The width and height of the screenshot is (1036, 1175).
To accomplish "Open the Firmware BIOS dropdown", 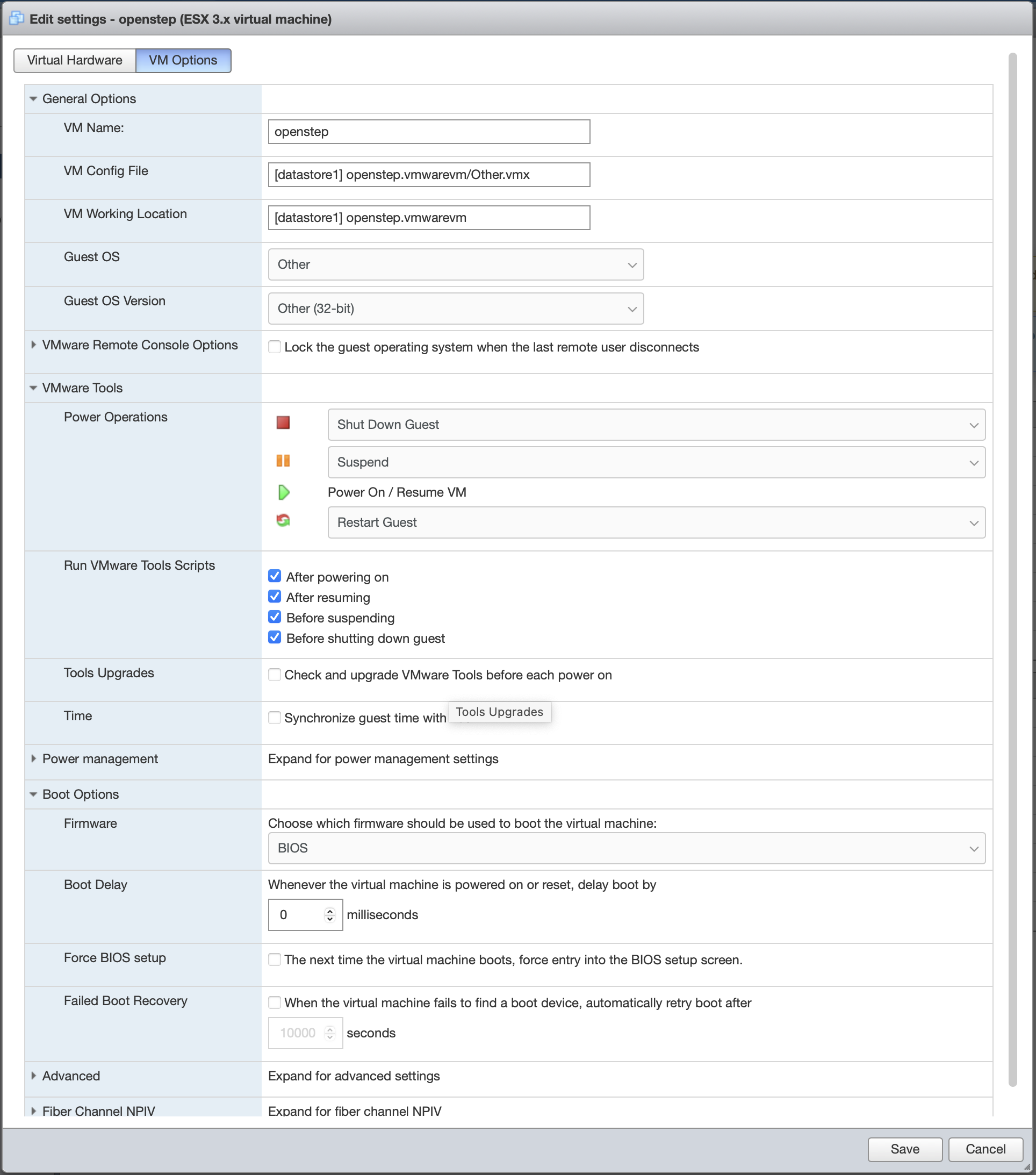I will pos(627,848).
